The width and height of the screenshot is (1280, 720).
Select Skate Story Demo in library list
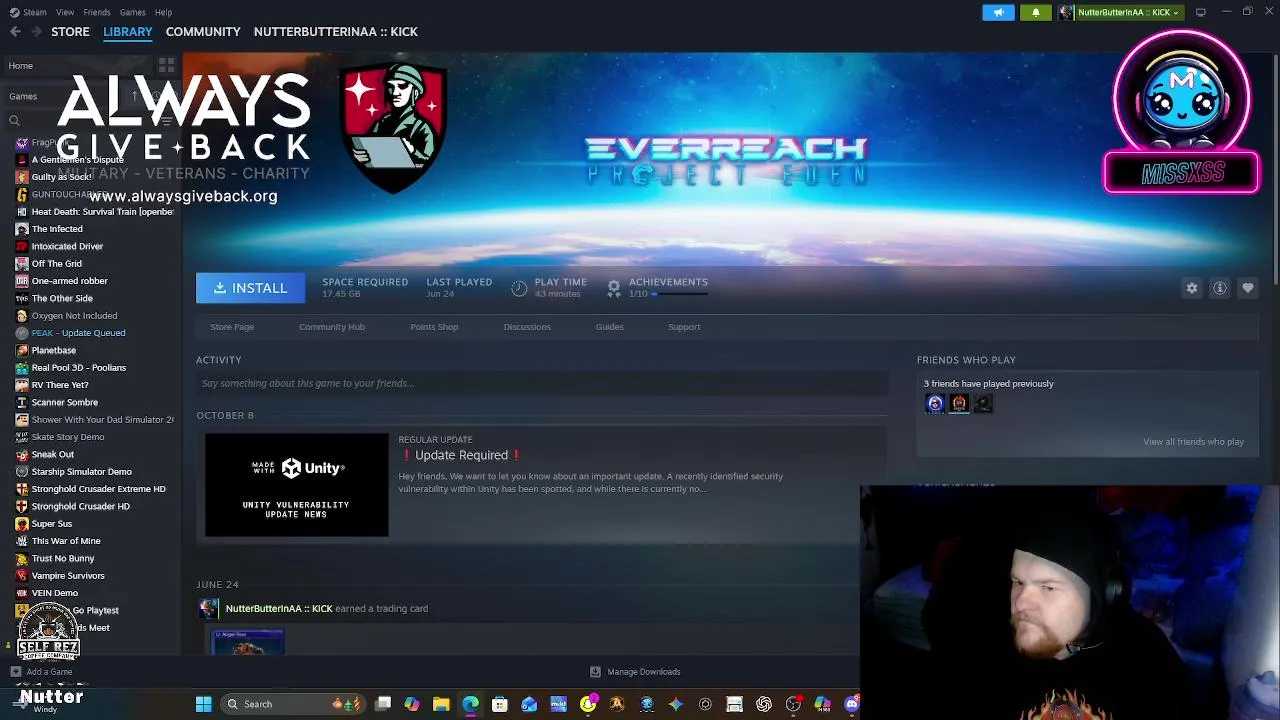(x=68, y=437)
